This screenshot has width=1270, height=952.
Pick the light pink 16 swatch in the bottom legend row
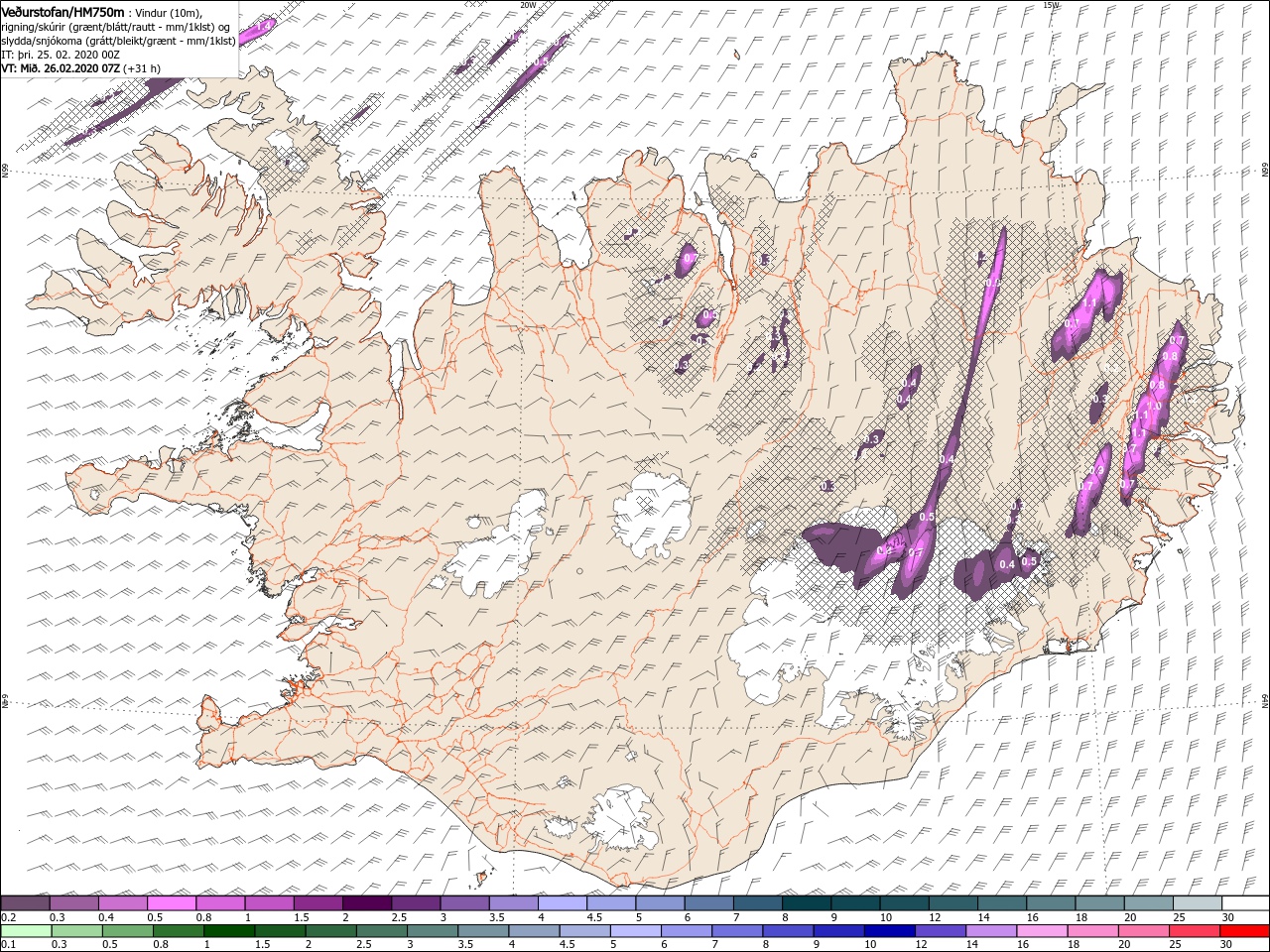(x=1040, y=931)
